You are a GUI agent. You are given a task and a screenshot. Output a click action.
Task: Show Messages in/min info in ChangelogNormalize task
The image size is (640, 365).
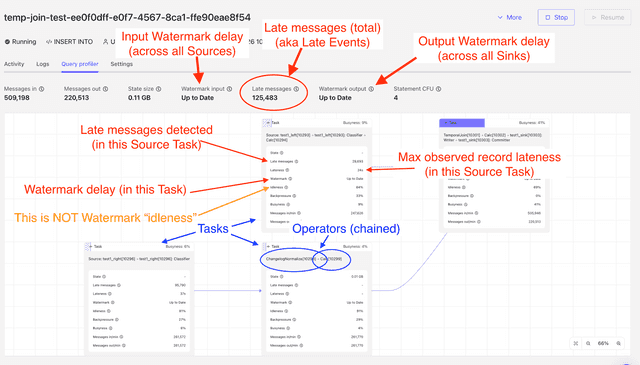[x=299, y=337]
